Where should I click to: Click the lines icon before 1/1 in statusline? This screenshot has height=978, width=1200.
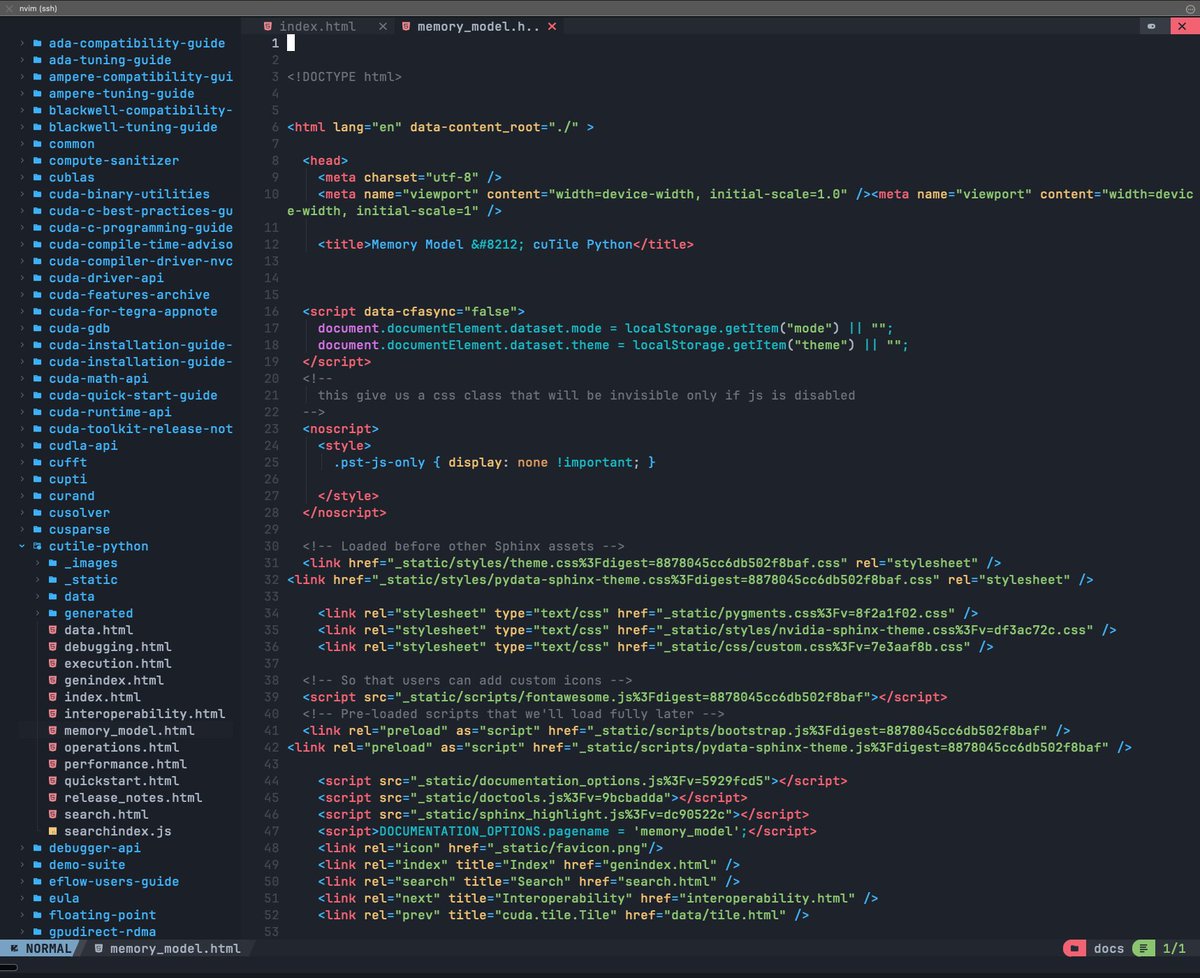click(1144, 948)
